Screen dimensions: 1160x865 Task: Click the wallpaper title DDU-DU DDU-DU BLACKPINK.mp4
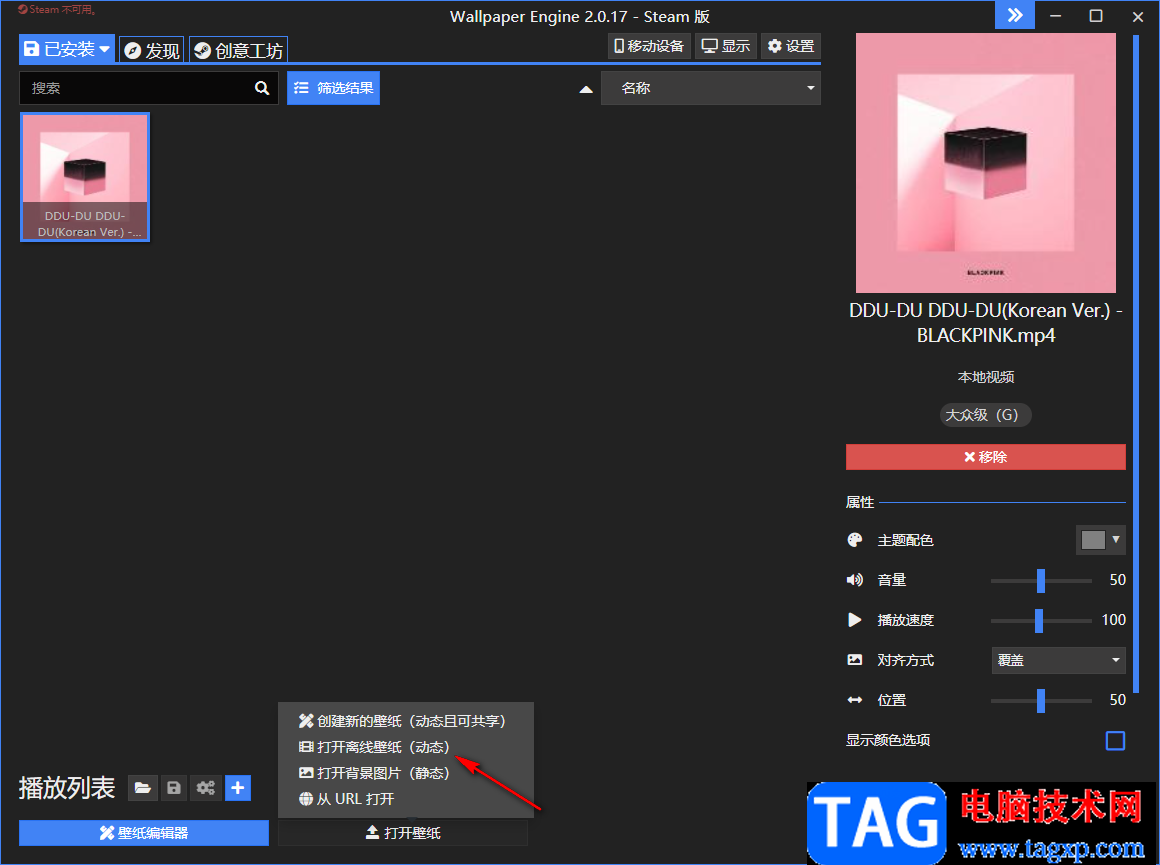(x=985, y=323)
